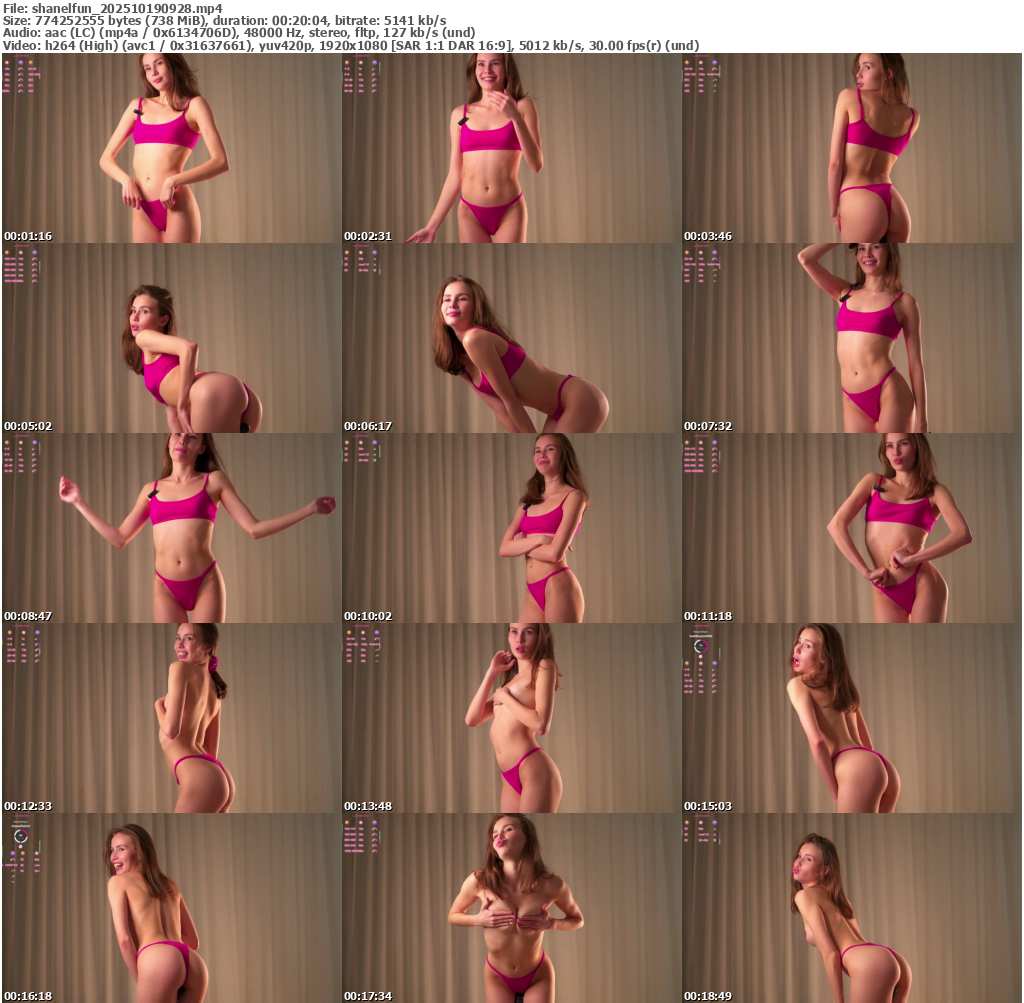Select the last frame at 00:18:49
The height and width of the screenshot is (1003, 1024).
pyautogui.click(x=851, y=908)
